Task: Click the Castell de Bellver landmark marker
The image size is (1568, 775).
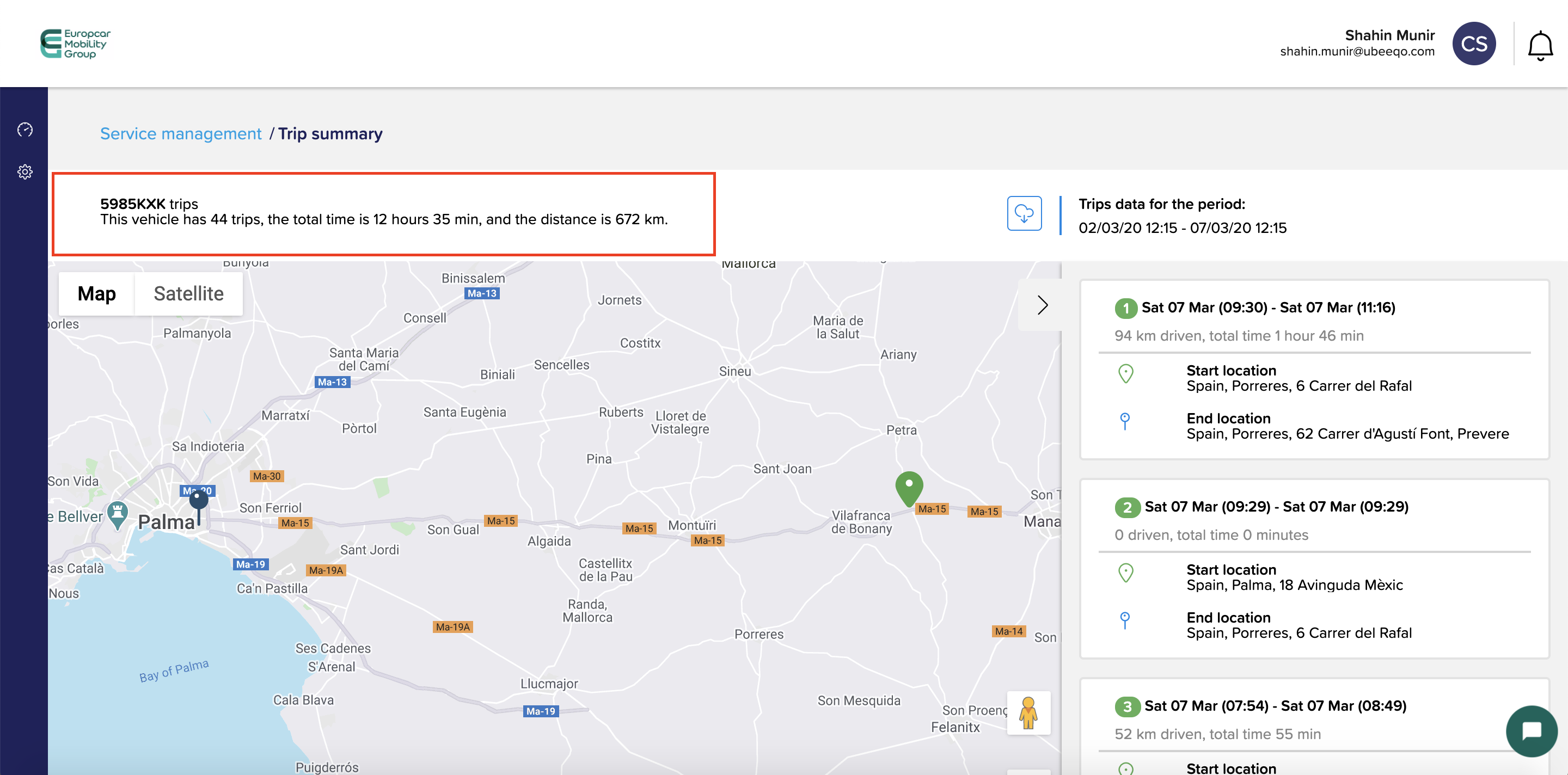Action: [118, 513]
